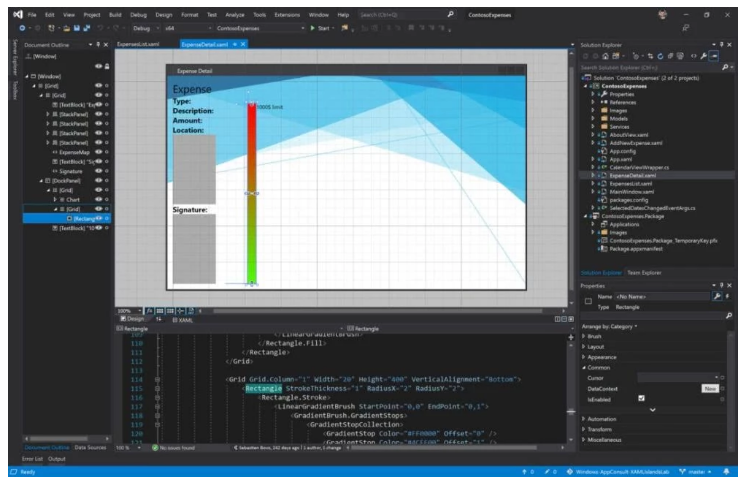The width and height of the screenshot is (745, 488).
Task: Toggle the IsEnabled checkbox
Action: [x=642, y=398]
